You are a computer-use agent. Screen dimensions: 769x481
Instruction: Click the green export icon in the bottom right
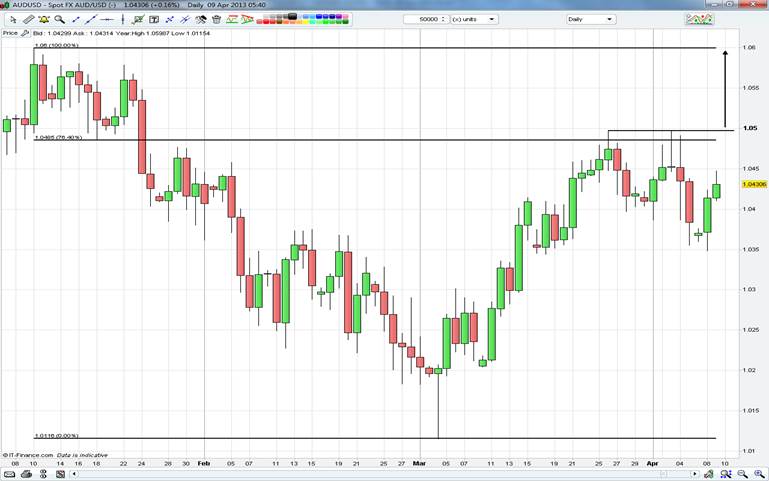click(x=708, y=474)
